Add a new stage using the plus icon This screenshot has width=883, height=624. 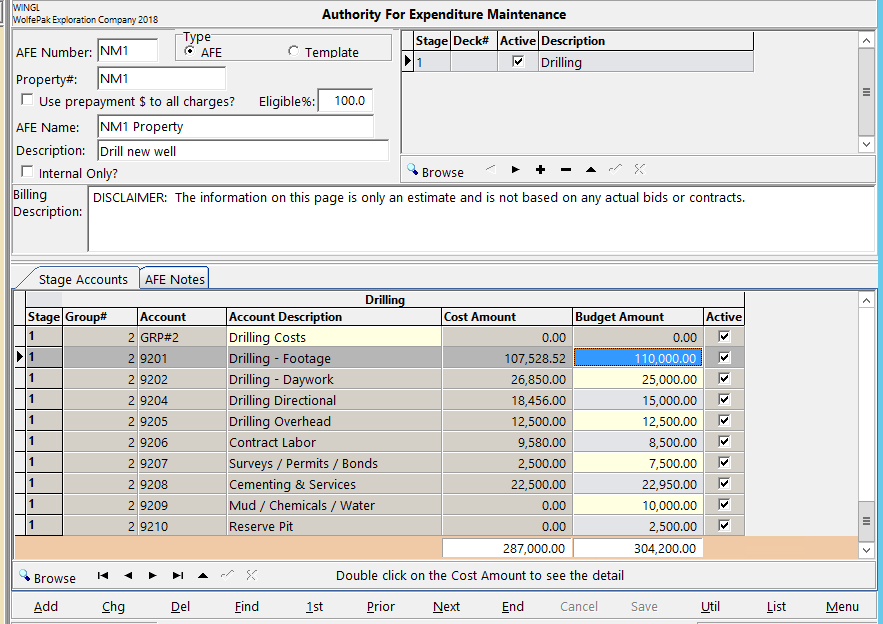click(539, 169)
